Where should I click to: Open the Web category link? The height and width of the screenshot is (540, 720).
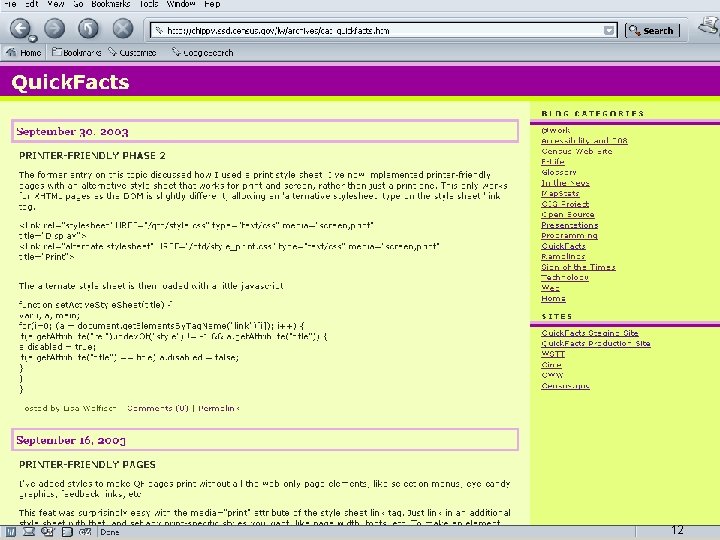550,288
